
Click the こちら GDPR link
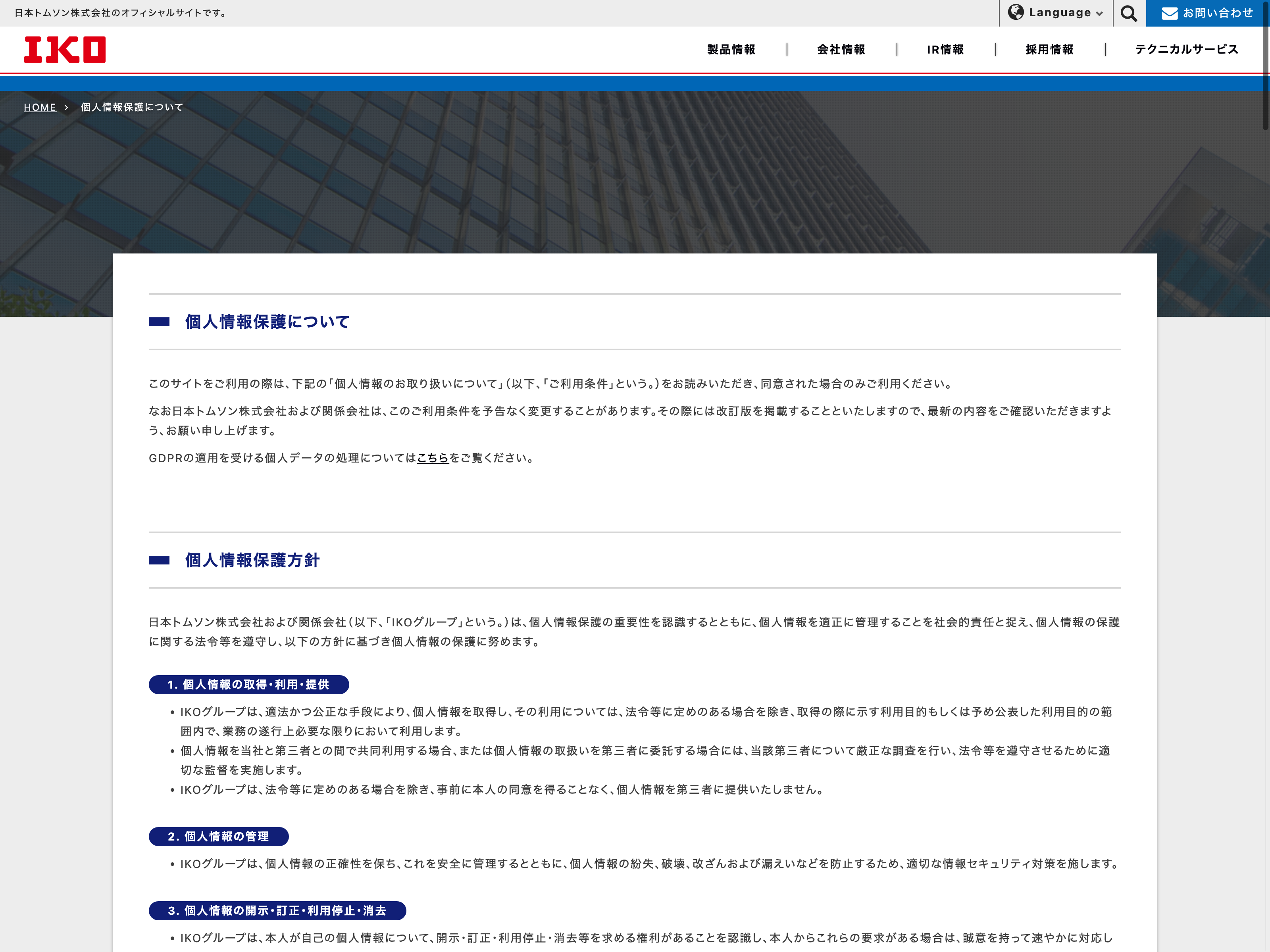tap(432, 458)
